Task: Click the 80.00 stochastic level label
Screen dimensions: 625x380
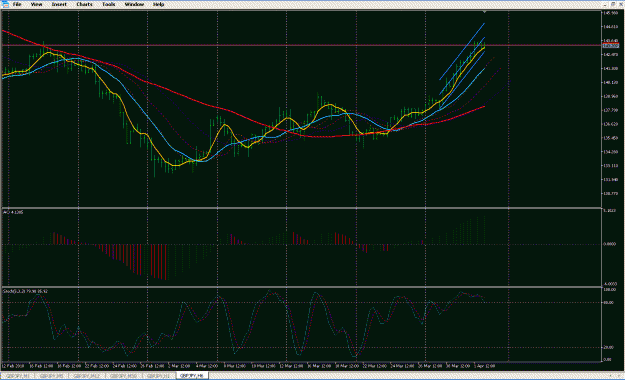Action: point(609,303)
